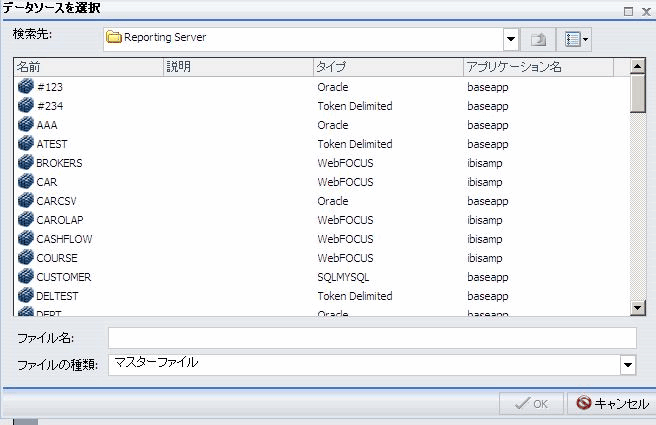Screen dimensions: 656x425
Task: Click the master file icon beside CAR
Action: (x=26, y=182)
